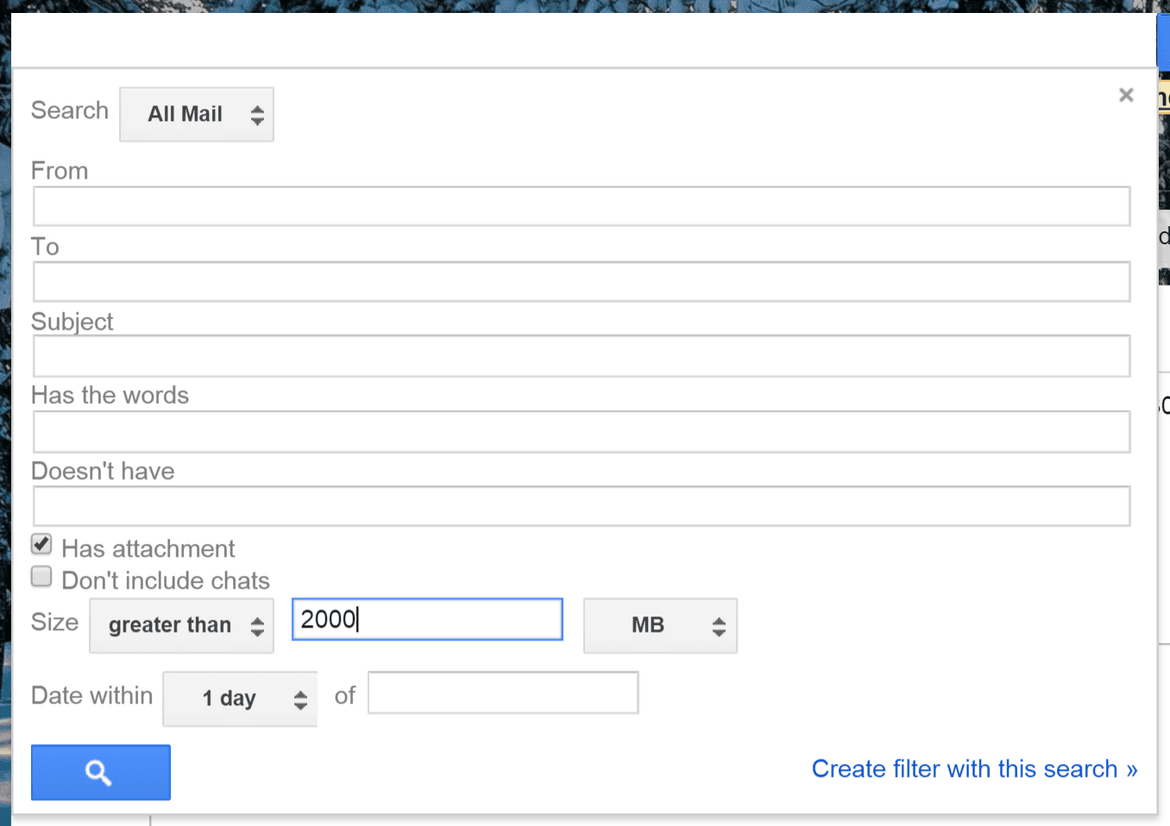Open the Date within 1 day dropdown
The width and height of the screenshot is (1170, 826).
coord(240,698)
